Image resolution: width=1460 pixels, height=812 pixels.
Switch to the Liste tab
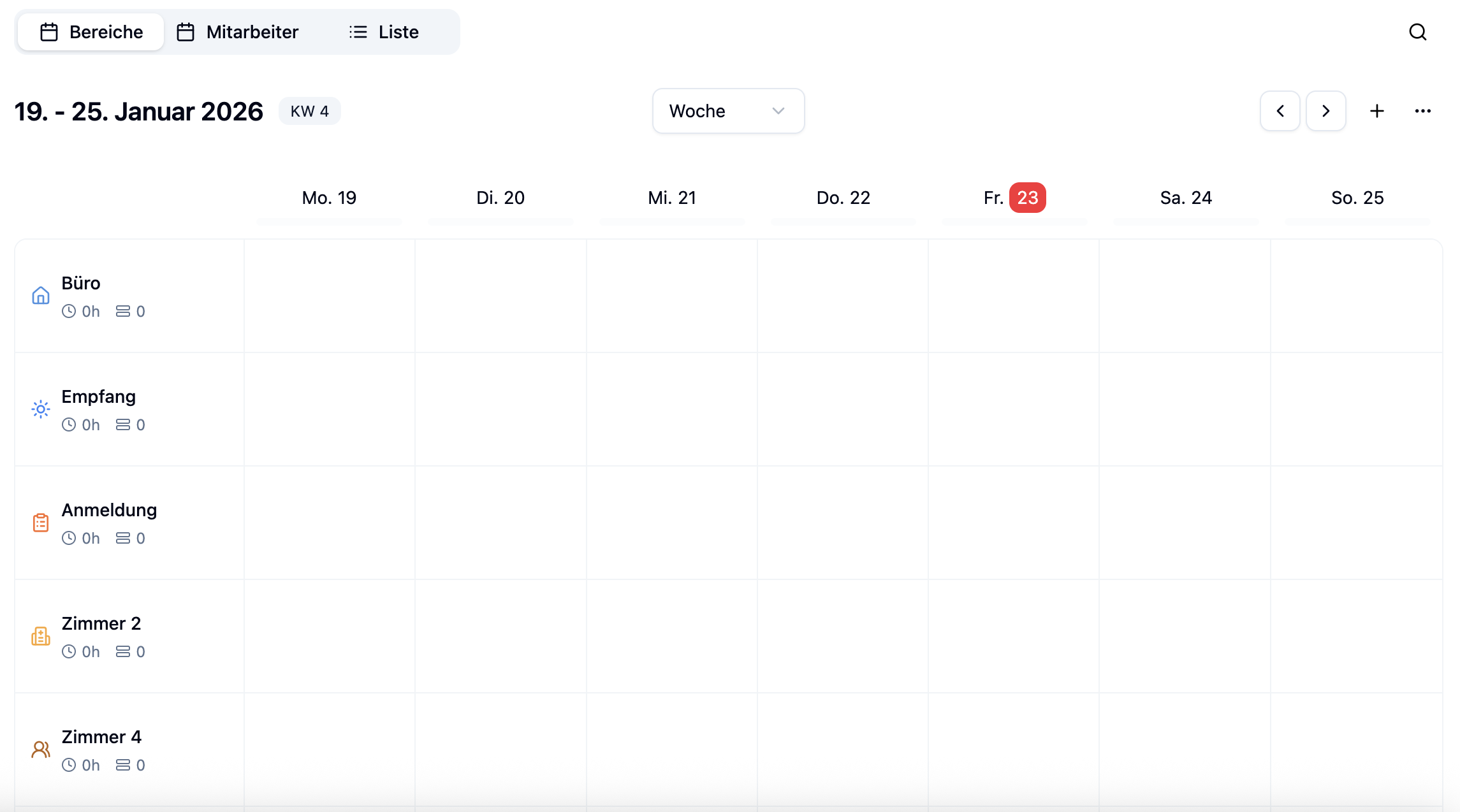pos(384,32)
